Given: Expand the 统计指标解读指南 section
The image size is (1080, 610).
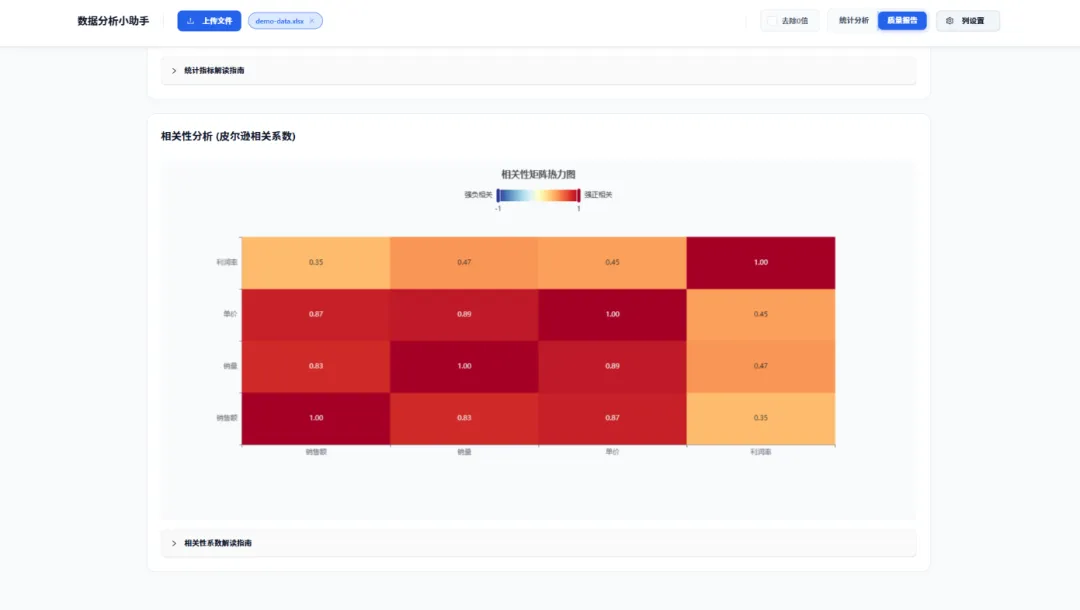Looking at the screenshot, I should tap(538, 70).
